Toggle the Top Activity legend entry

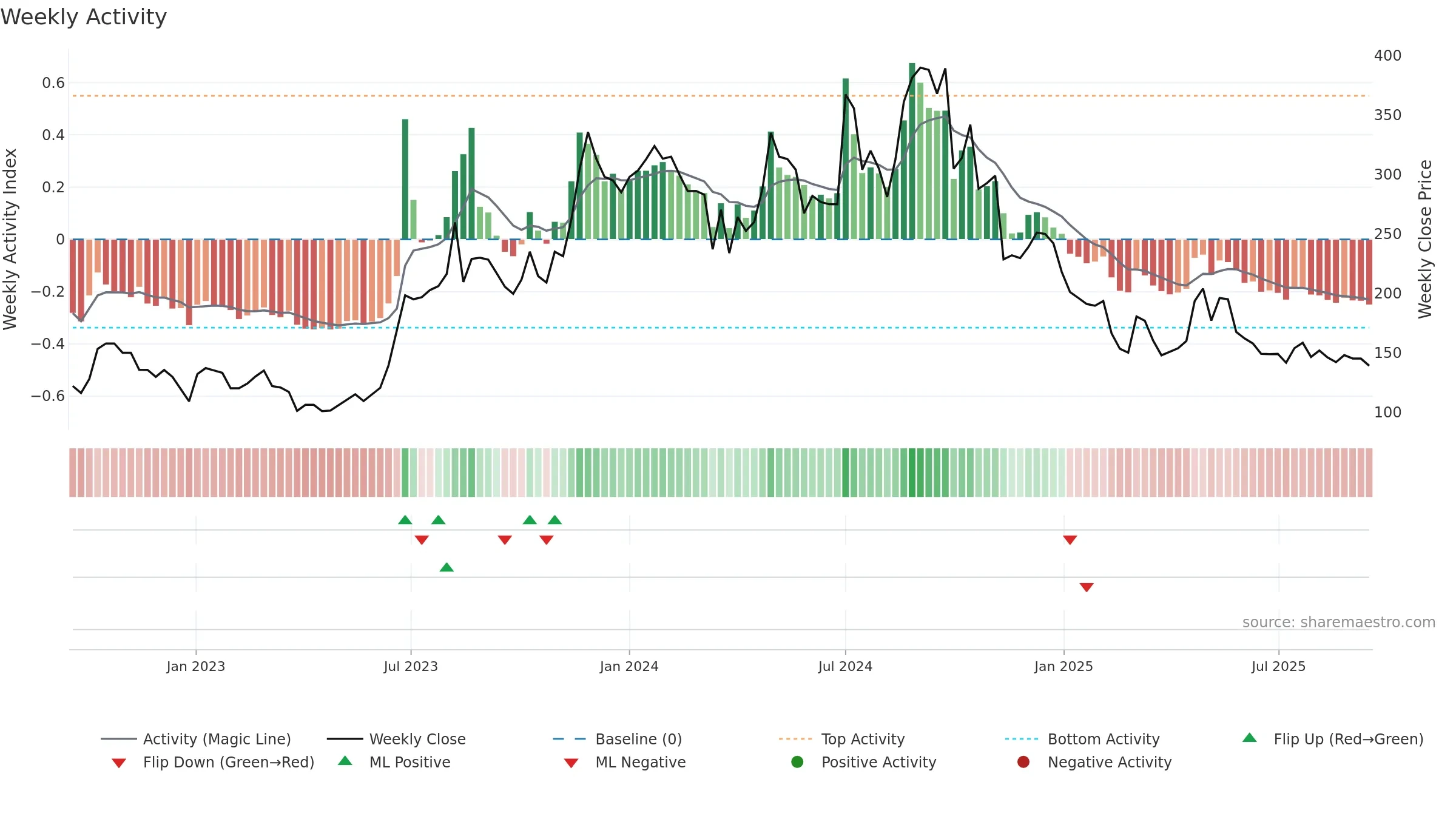tap(841, 739)
